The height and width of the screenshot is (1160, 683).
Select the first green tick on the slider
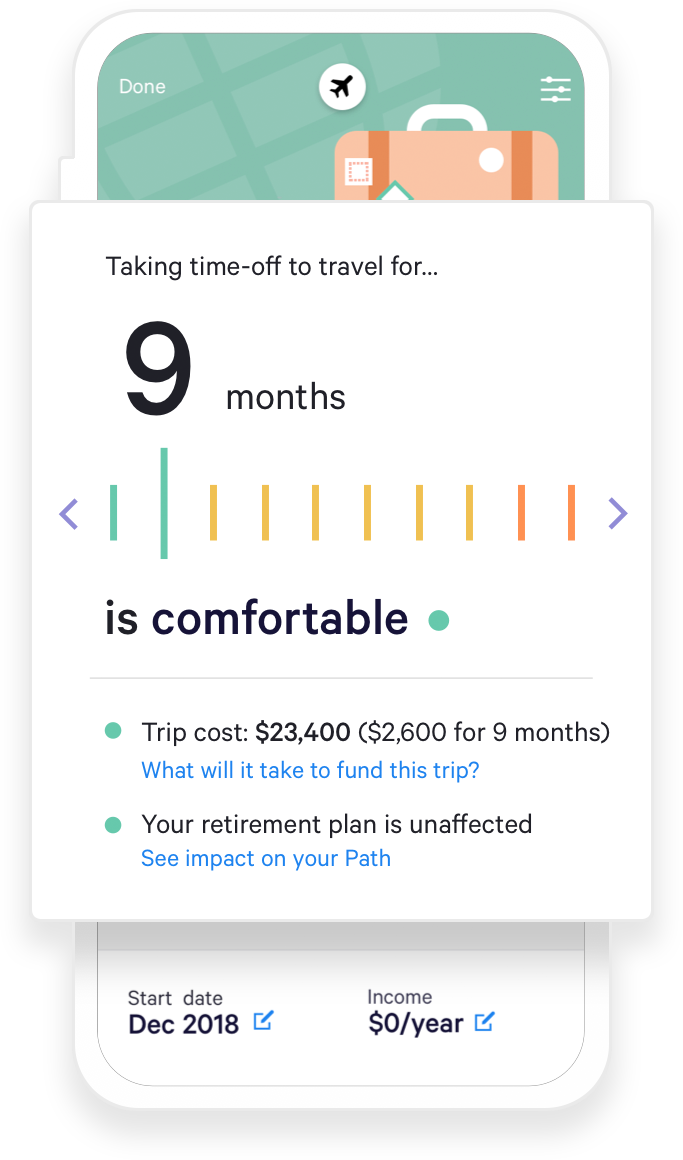click(113, 513)
